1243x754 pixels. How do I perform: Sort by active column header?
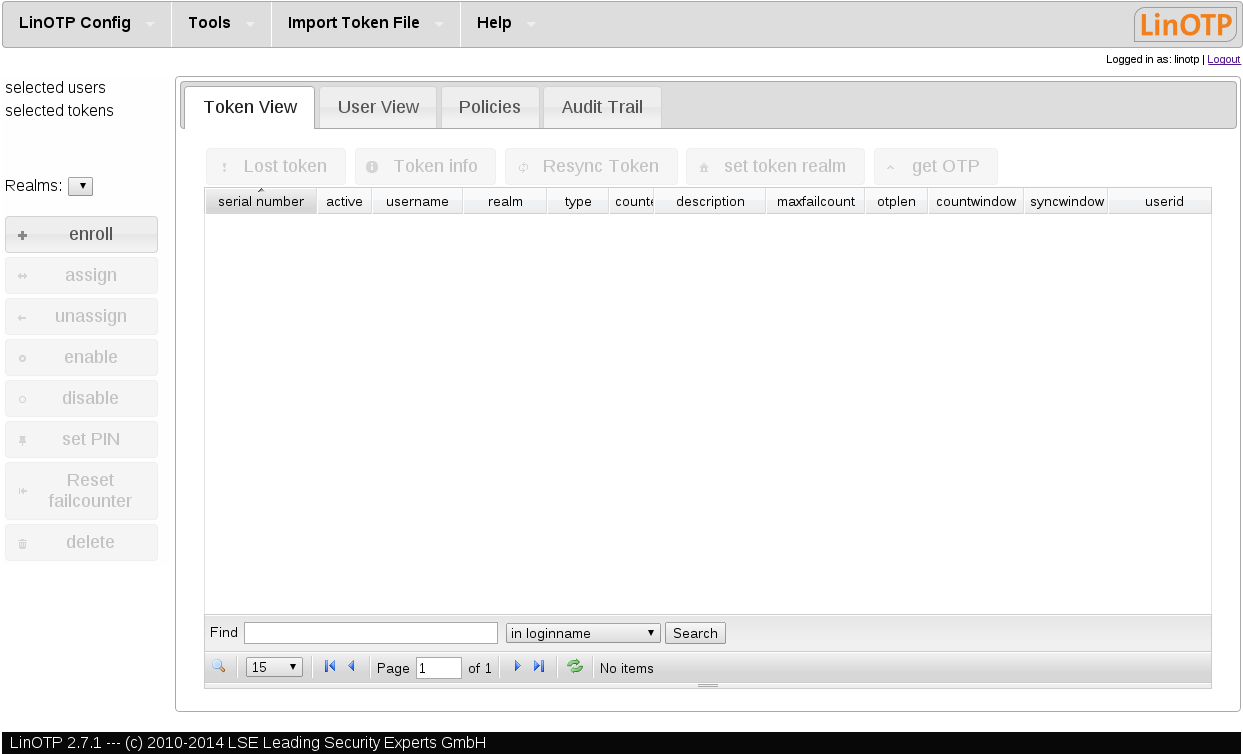(x=345, y=201)
